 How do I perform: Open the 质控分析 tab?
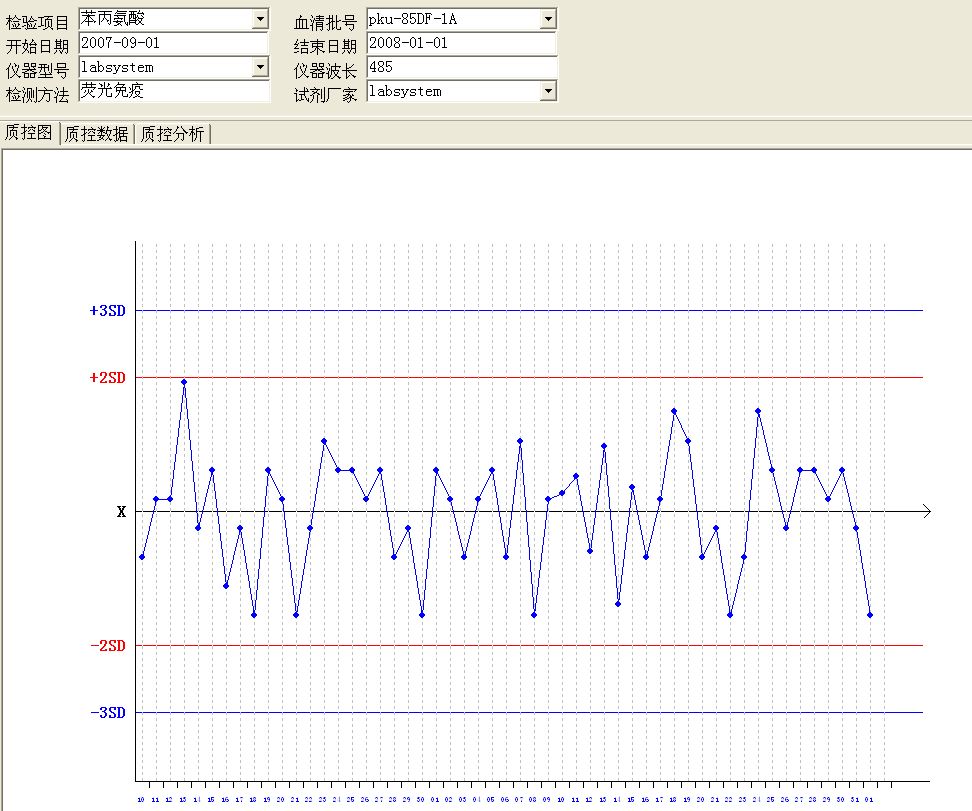click(172, 134)
